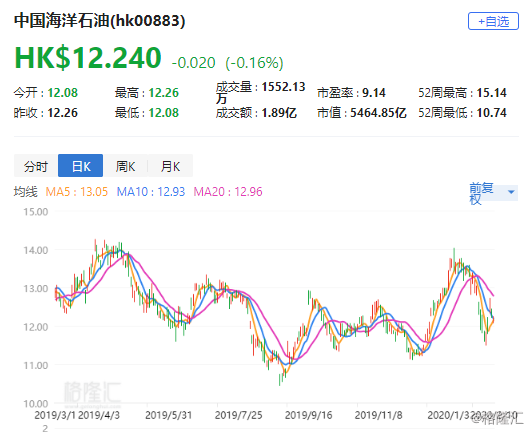
Task: Click 52周最高 value 15.14
Action: tap(492, 92)
